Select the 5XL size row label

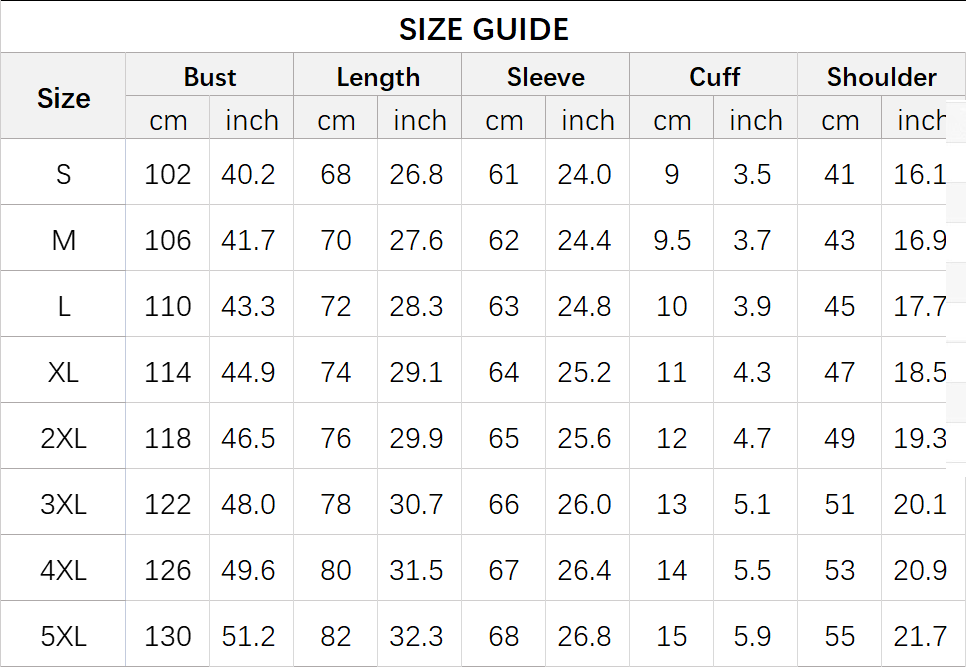[x=63, y=636]
